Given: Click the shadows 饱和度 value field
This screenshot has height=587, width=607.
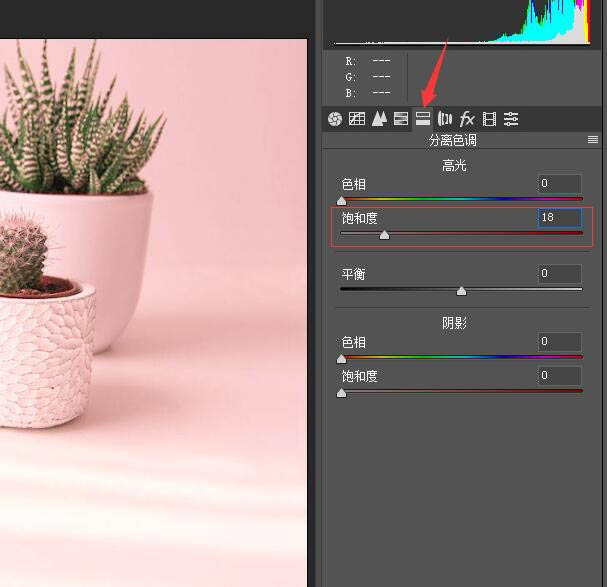Looking at the screenshot, I should 560,376.
